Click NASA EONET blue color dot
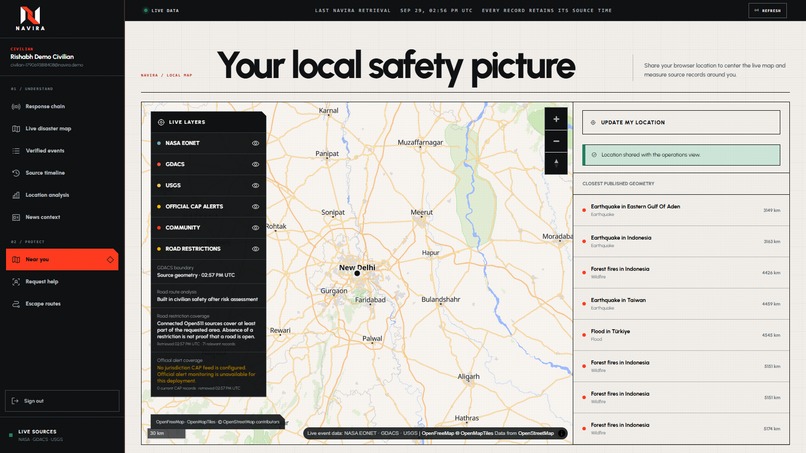Viewport: 806px width, 453px height. (159, 143)
